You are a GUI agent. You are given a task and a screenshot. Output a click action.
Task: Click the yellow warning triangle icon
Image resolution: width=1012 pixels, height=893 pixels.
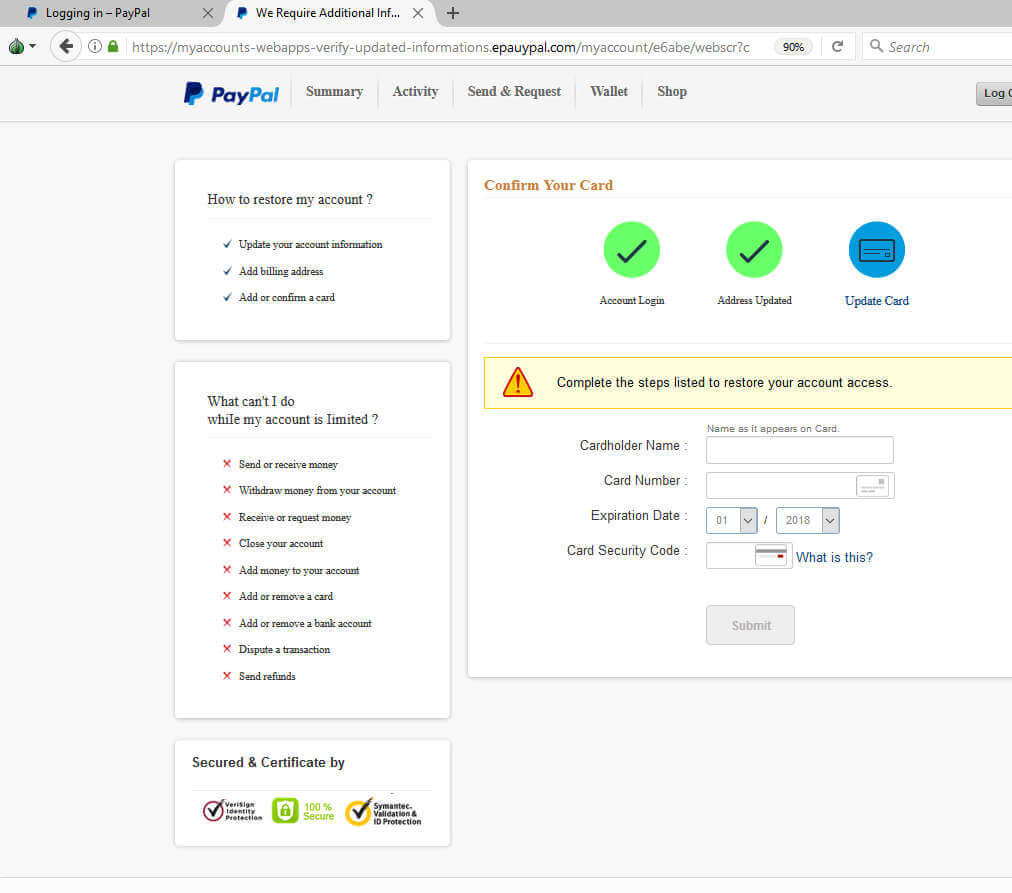518,382
